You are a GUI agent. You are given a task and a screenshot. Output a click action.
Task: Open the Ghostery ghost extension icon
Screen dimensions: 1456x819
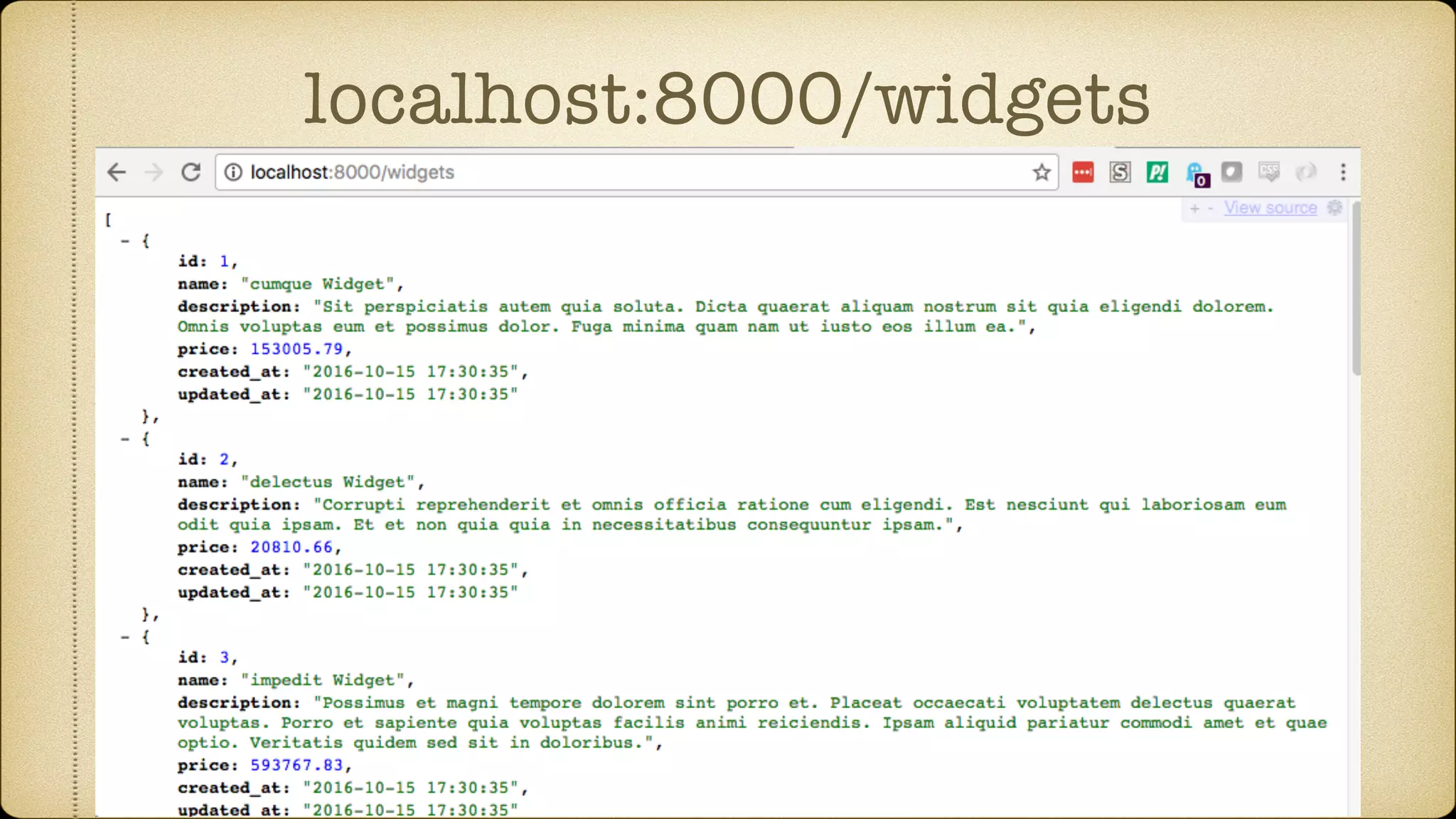[1197, 173]
